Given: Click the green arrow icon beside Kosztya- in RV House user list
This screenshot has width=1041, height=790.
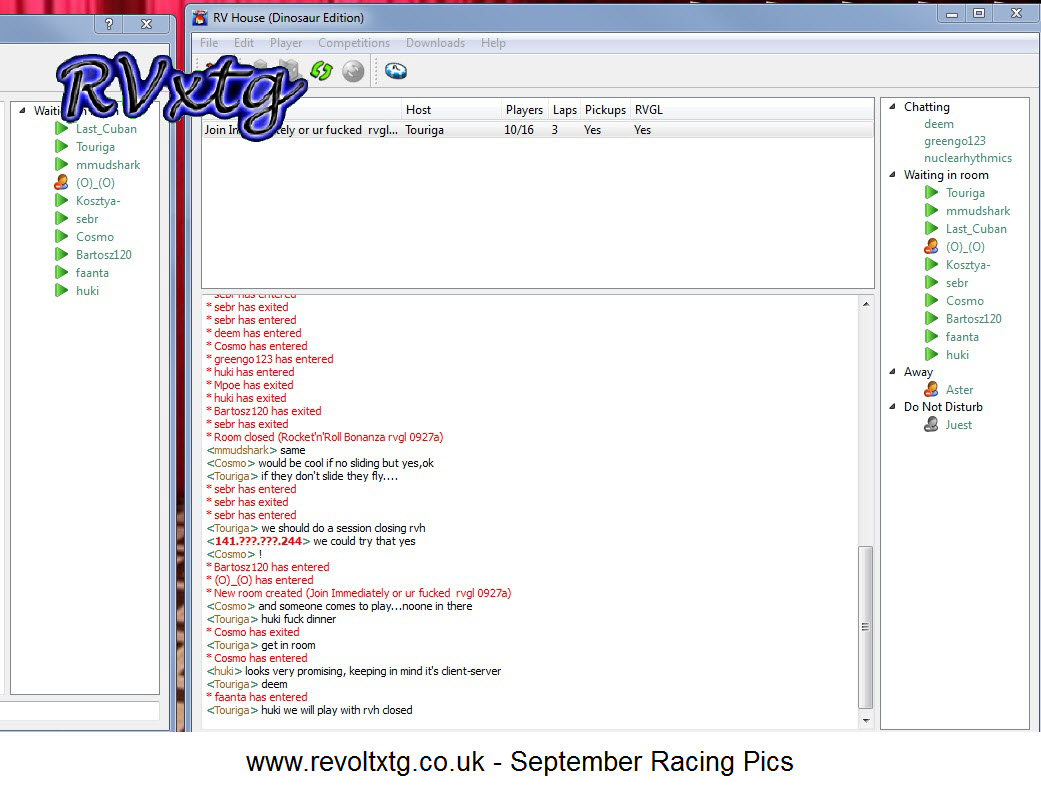Looking at the screenshot, I should 932,264.
